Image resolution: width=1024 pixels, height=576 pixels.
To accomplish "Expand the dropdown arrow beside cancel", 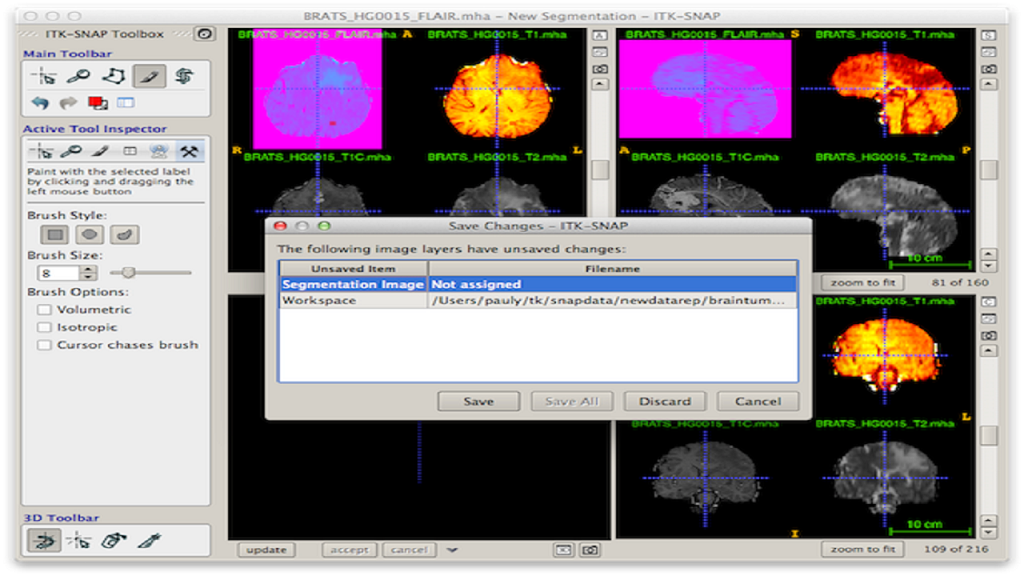I will click(453, 549).
